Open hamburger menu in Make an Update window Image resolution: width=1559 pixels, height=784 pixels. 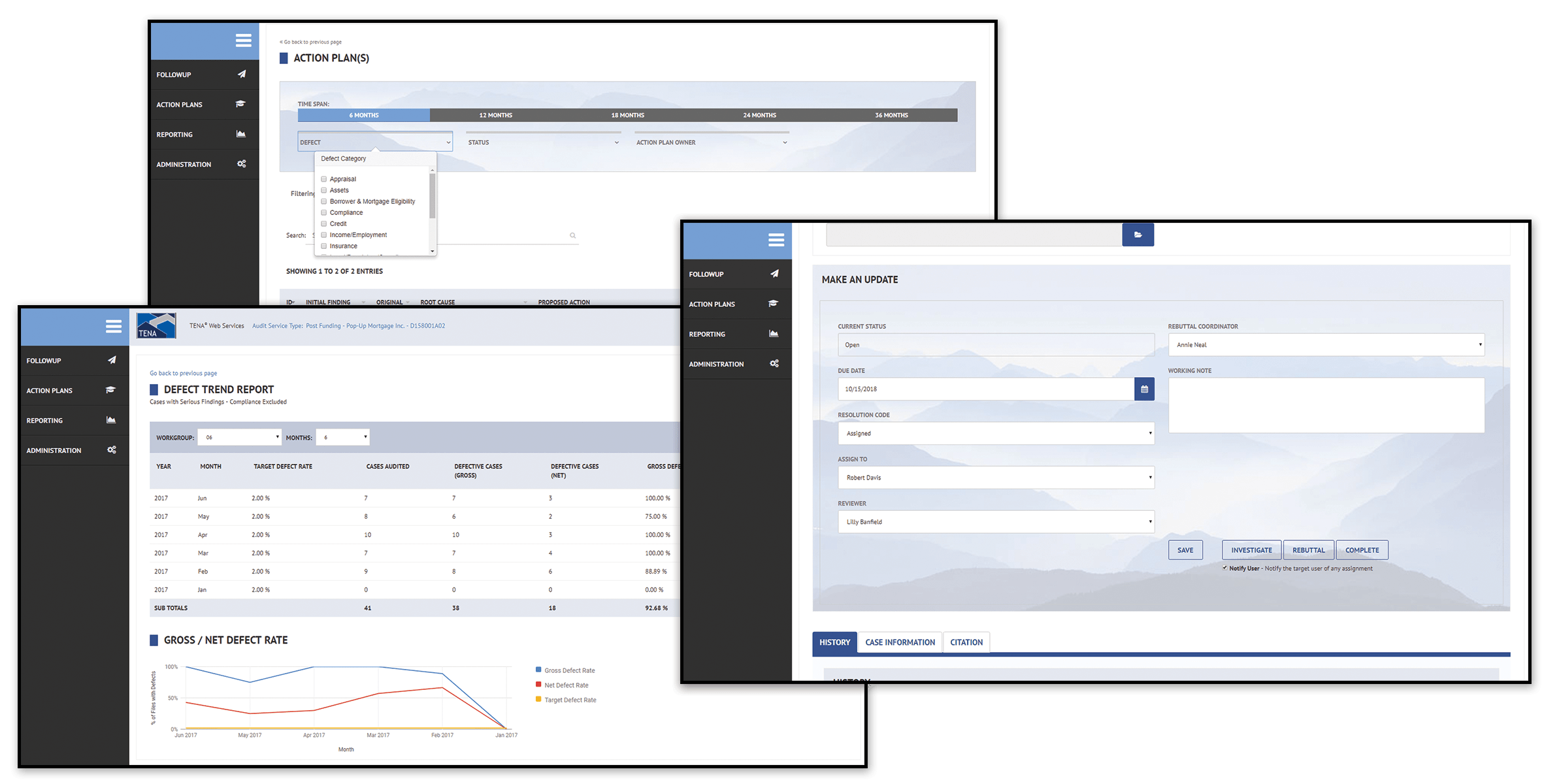click(776, 240)
